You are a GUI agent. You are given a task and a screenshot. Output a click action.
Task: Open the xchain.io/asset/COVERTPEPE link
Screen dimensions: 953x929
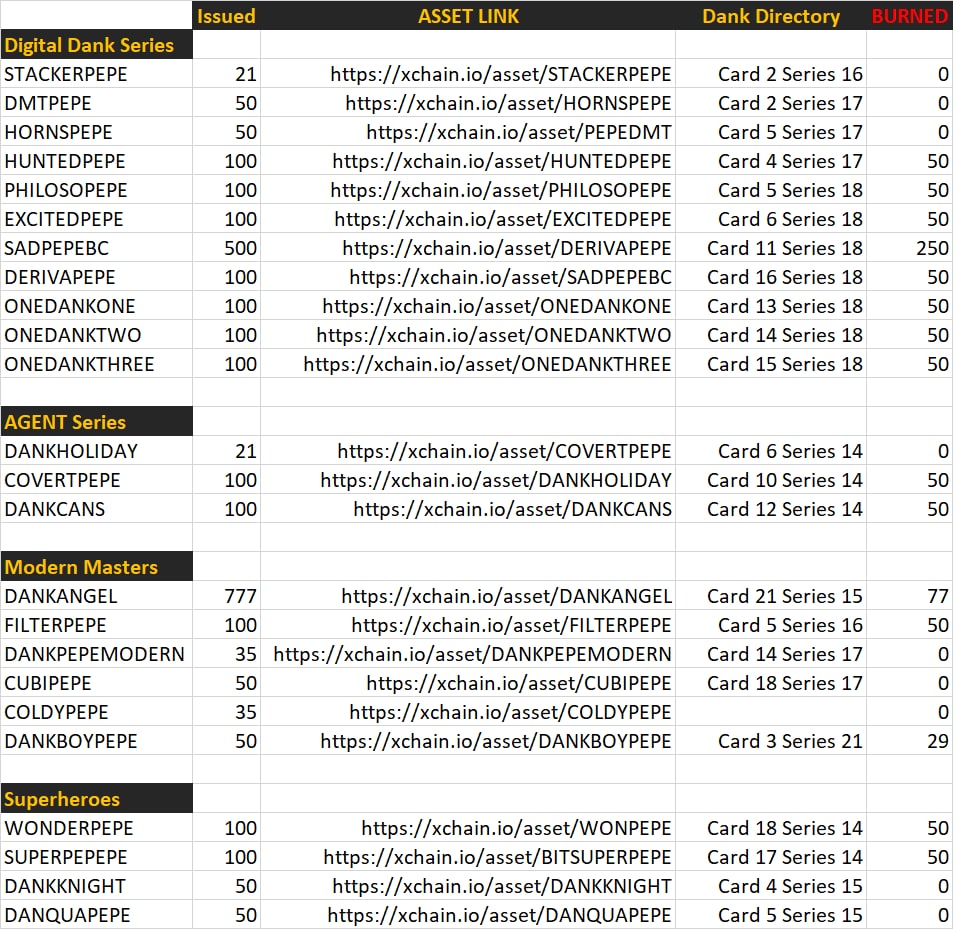pos(504,451)
